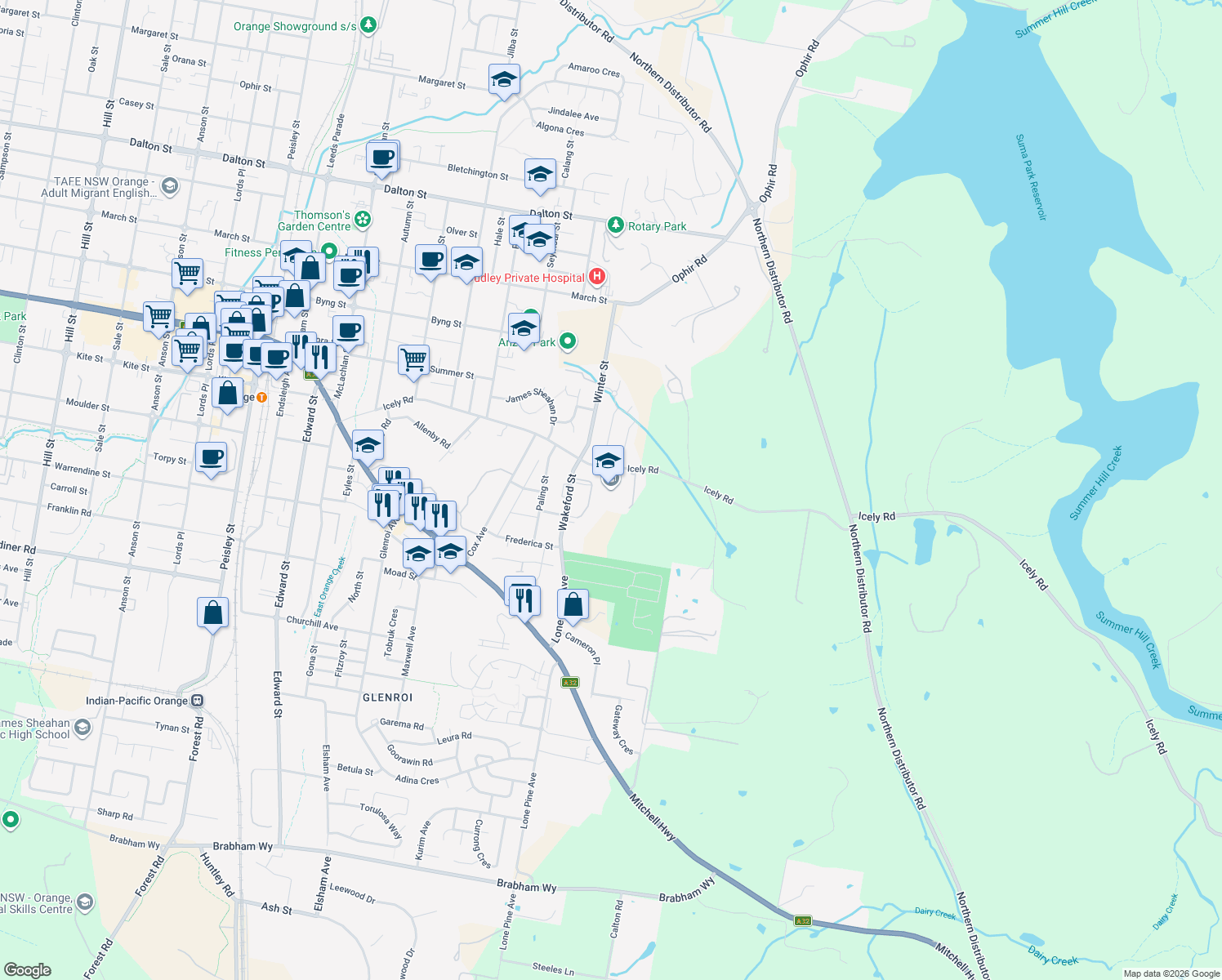Viewport: 1222px width, 980px height.
Task: Click the Dudley Private Hospital marker
Action: pos(596,278)
